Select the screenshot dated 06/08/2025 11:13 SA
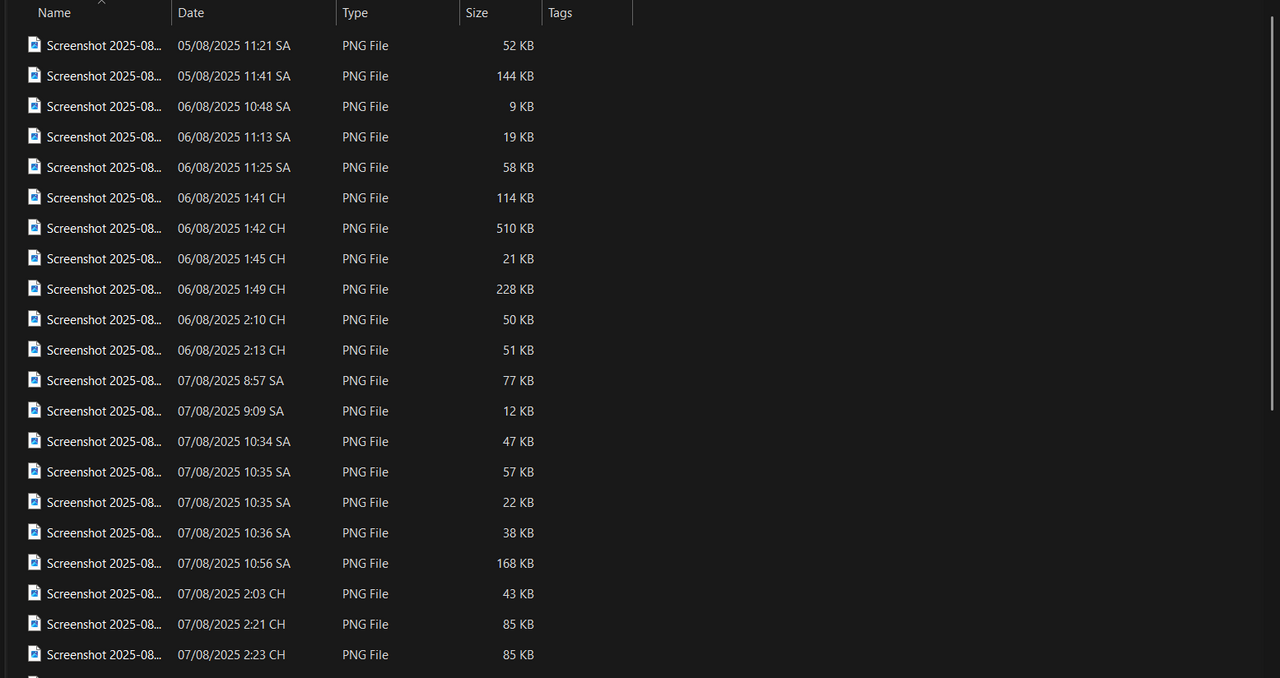Image resolution: width=1280 pixels, height=678 pixels. click(104, 137)
